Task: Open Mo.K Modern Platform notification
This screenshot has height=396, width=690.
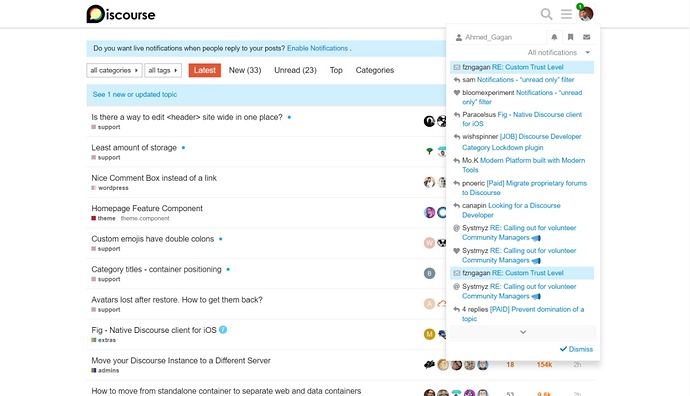Action: click(x=522, y=165)
